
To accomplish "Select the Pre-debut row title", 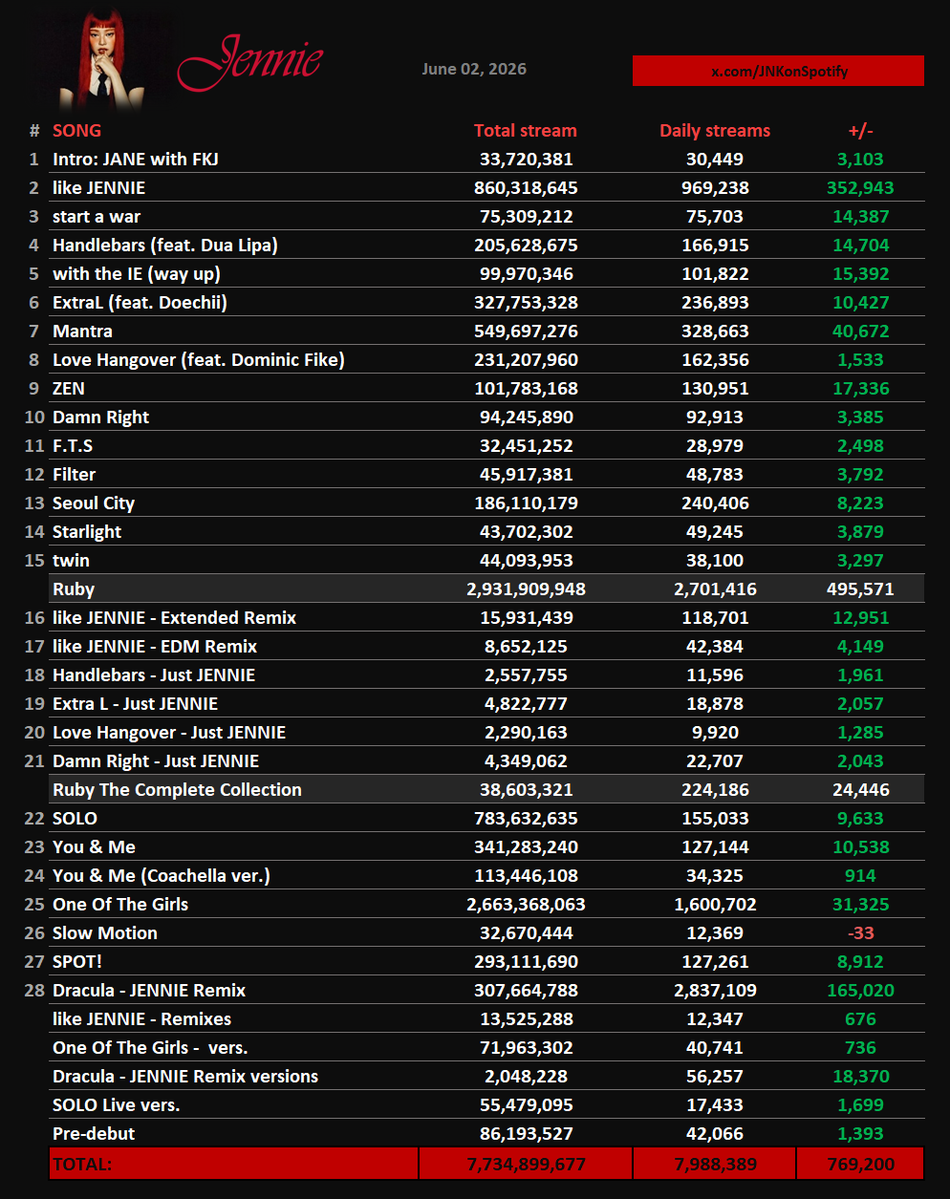I will [x=93, y=1134].
